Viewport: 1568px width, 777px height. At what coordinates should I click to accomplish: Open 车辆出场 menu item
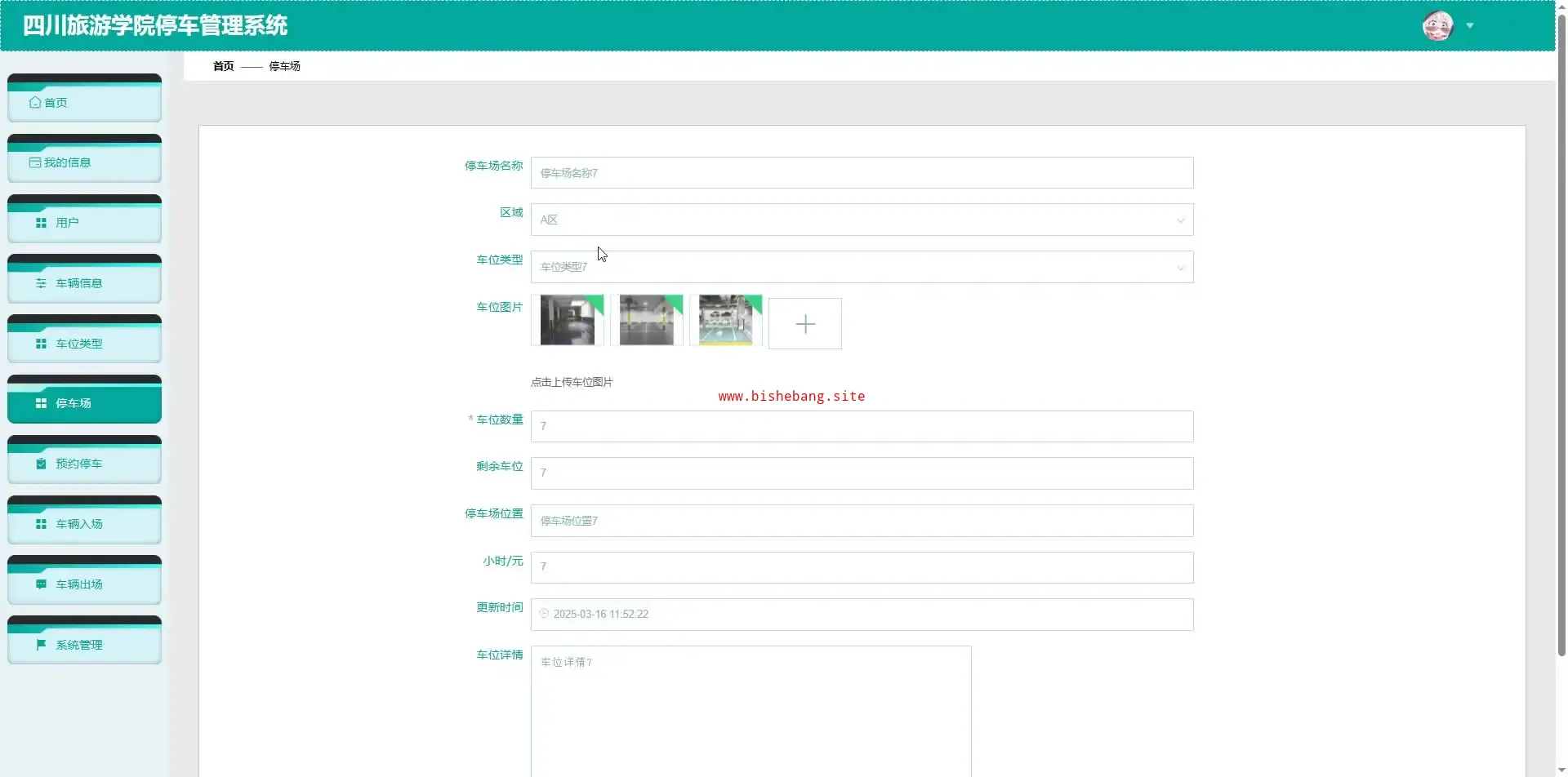point(84,580)
